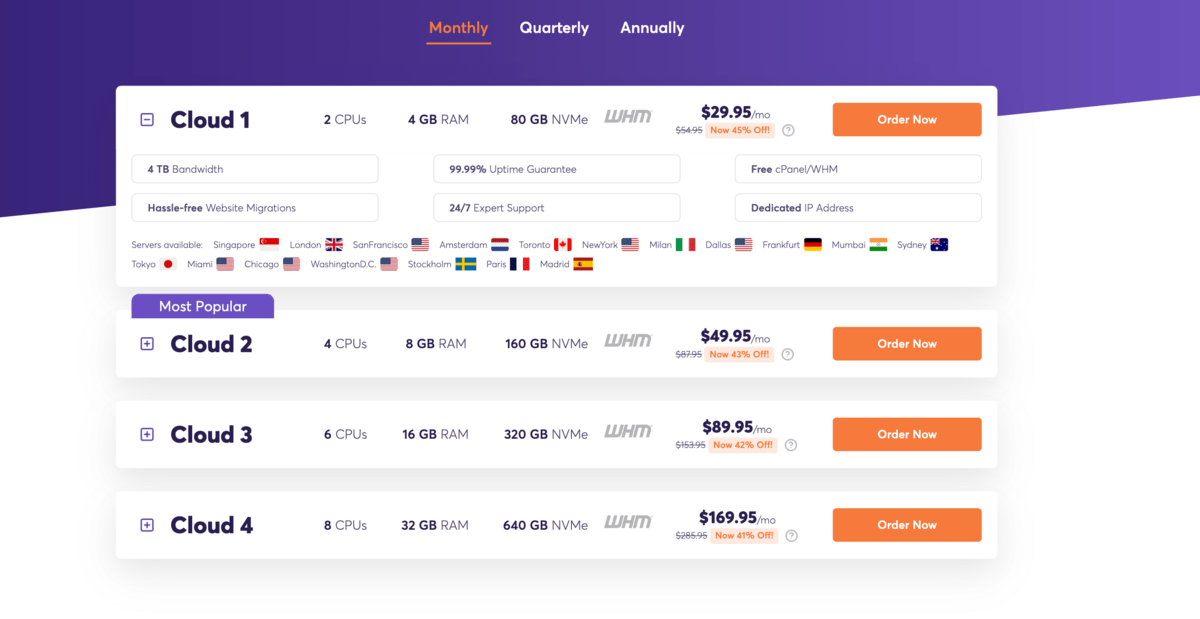1200x619 pixels.
Task: Click the WHM logo on Cloud 4 plan
Action: (629, 523)
